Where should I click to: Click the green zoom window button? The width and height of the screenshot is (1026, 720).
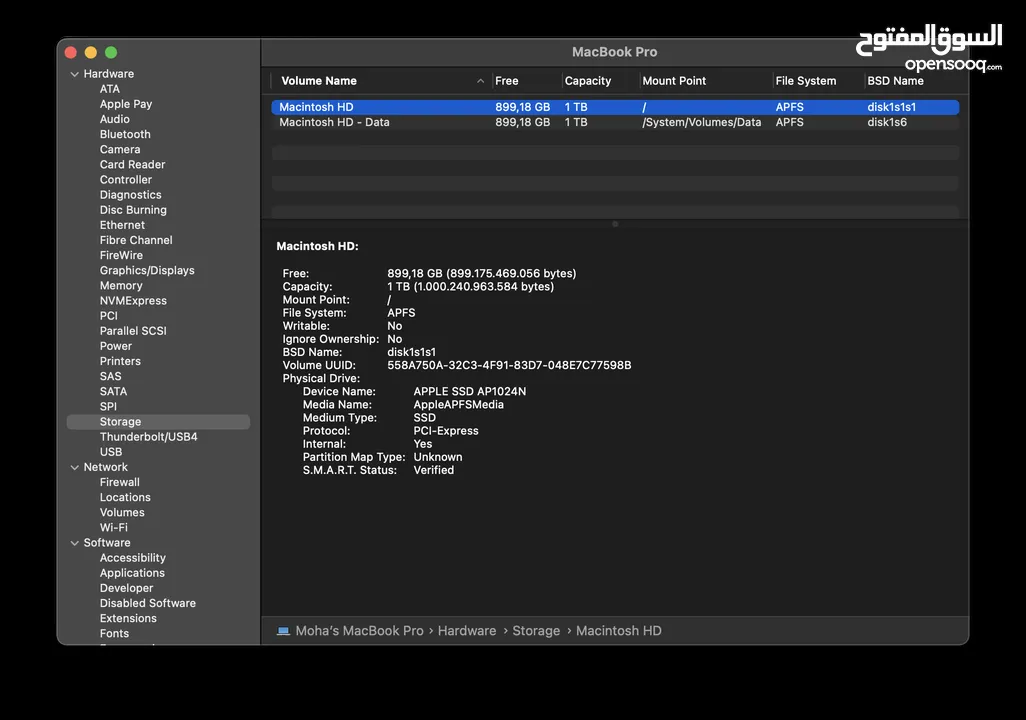point(111,52)
